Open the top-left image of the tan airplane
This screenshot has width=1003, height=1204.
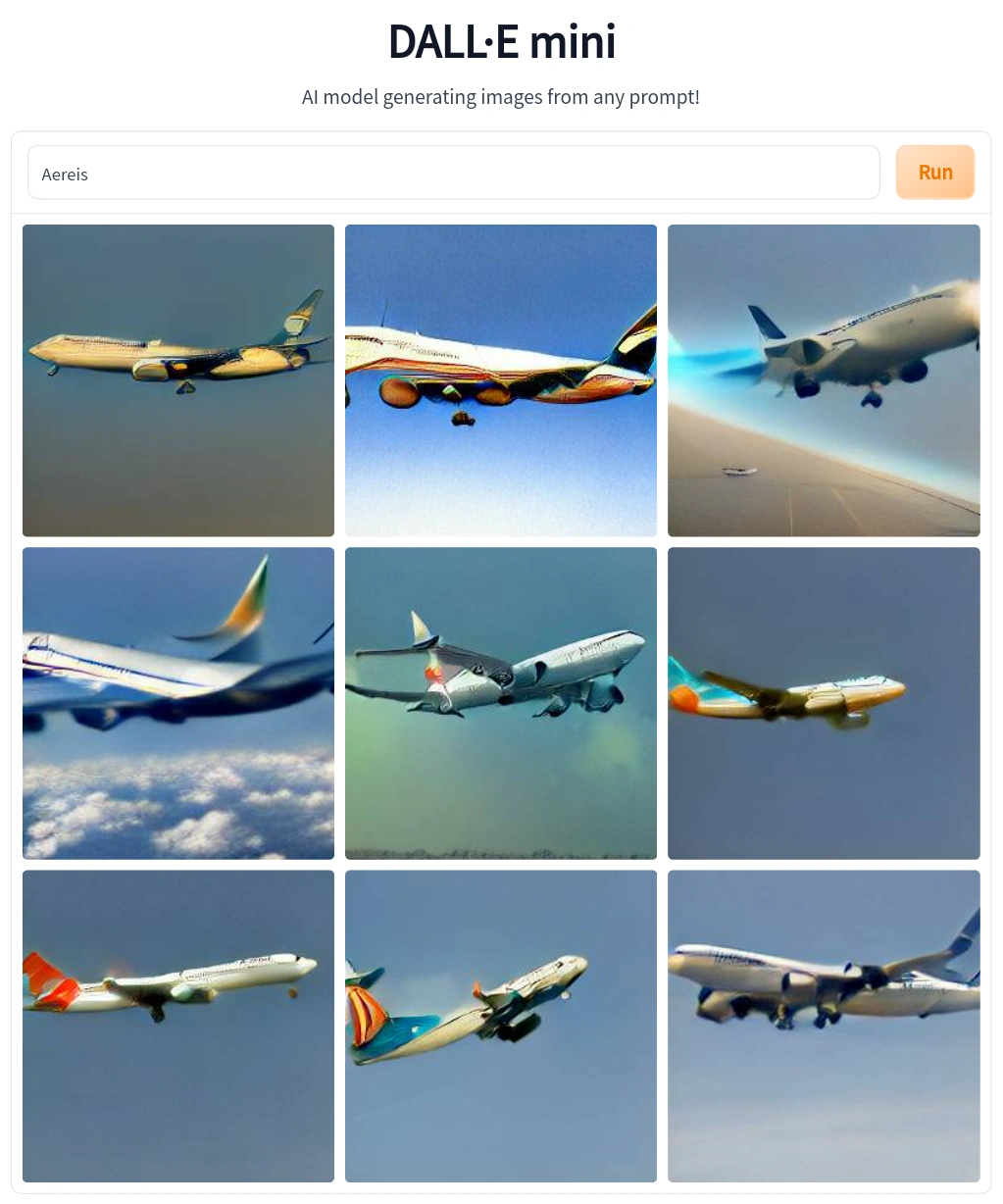(178, 380)
